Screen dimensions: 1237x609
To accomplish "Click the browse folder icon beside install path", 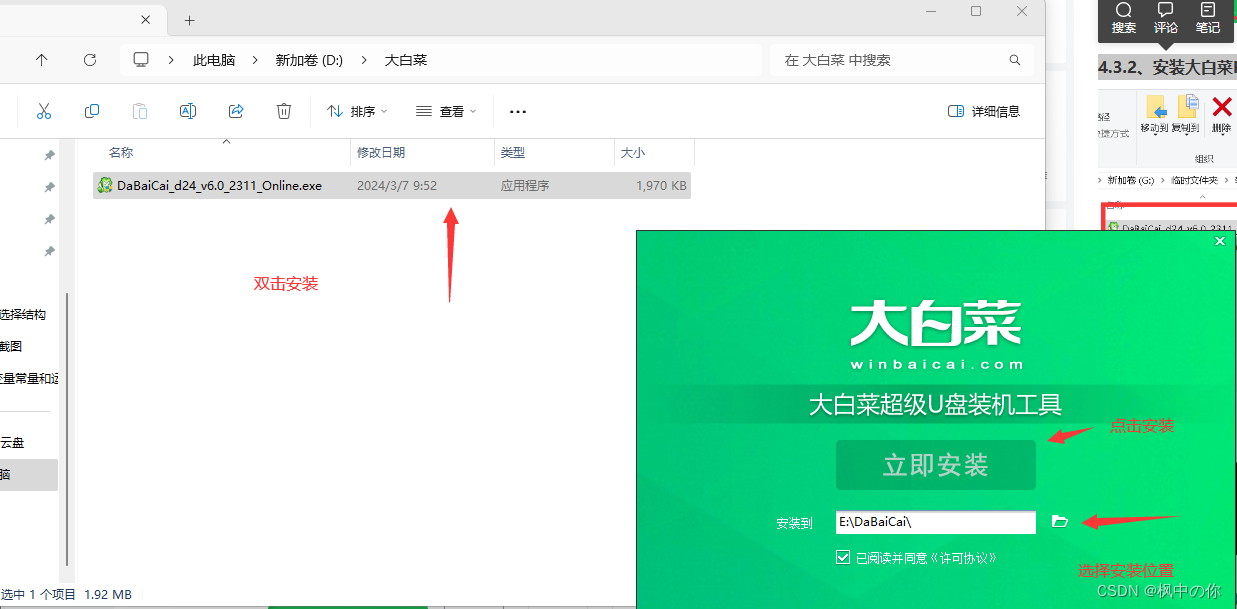I will pos(1060,521).
